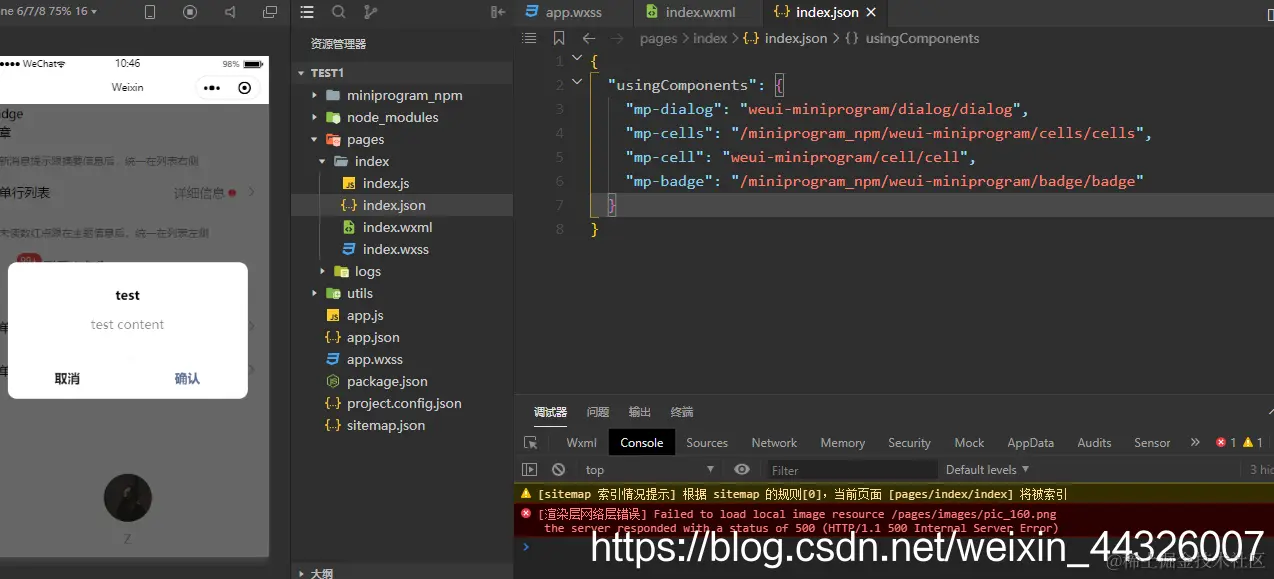1274x579 pixels.
Task: Click the outline list icon in editor toolbar
Action: pos(529,38)
